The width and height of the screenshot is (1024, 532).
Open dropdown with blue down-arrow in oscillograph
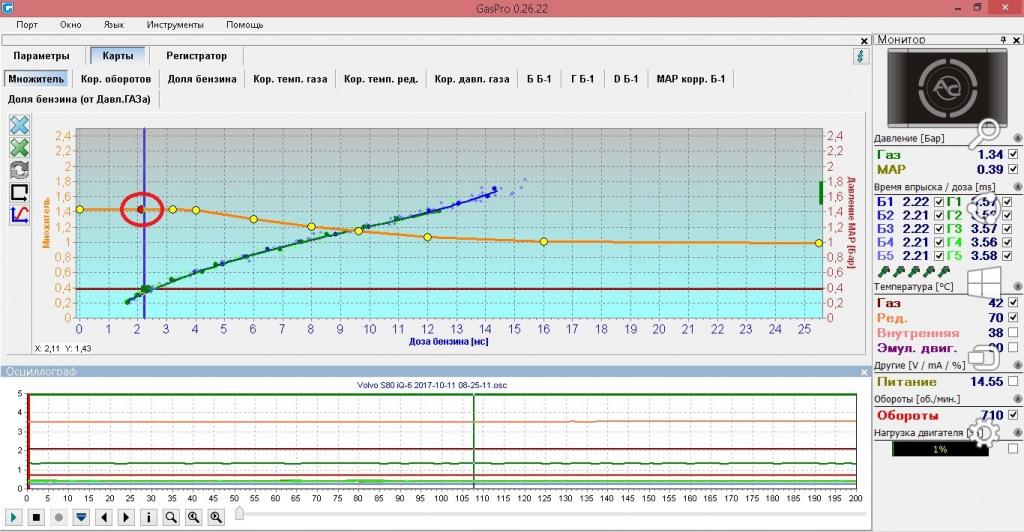[81, 517]
